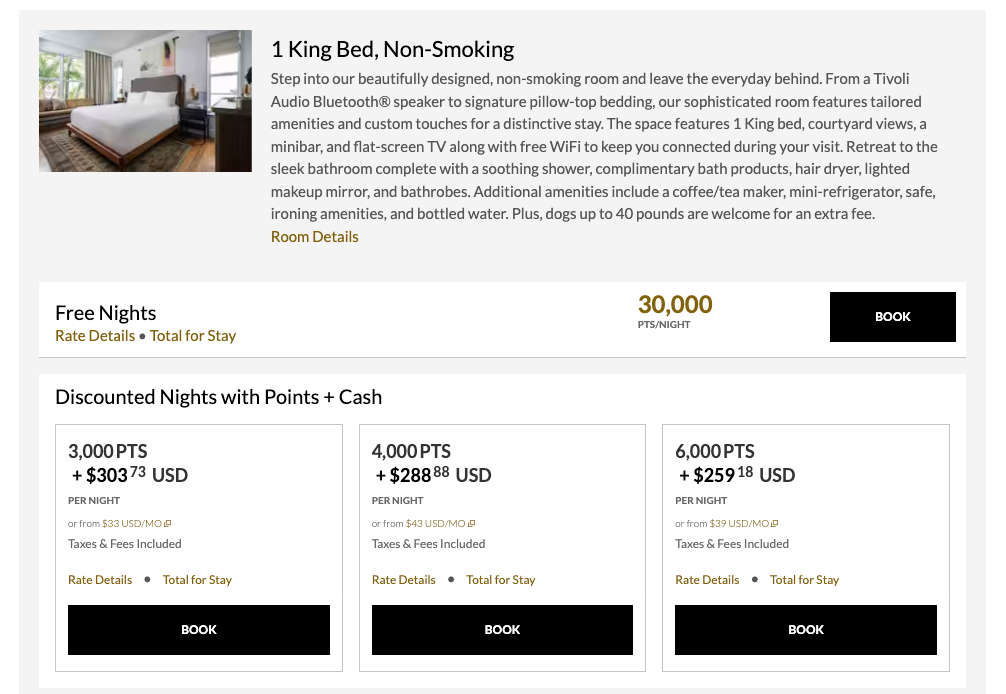This screenshot has height=694, width=1006.
Task: View Total for Stay under Free Nights
Action: 192,336
